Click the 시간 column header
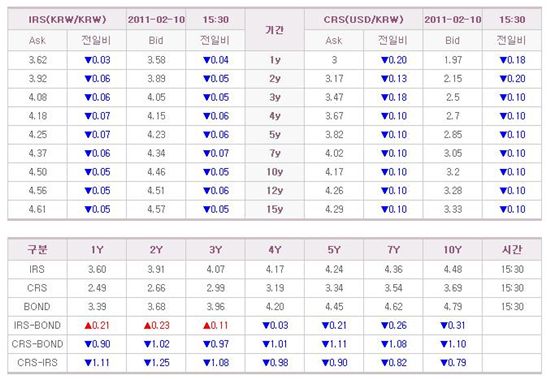 (512, 250)
